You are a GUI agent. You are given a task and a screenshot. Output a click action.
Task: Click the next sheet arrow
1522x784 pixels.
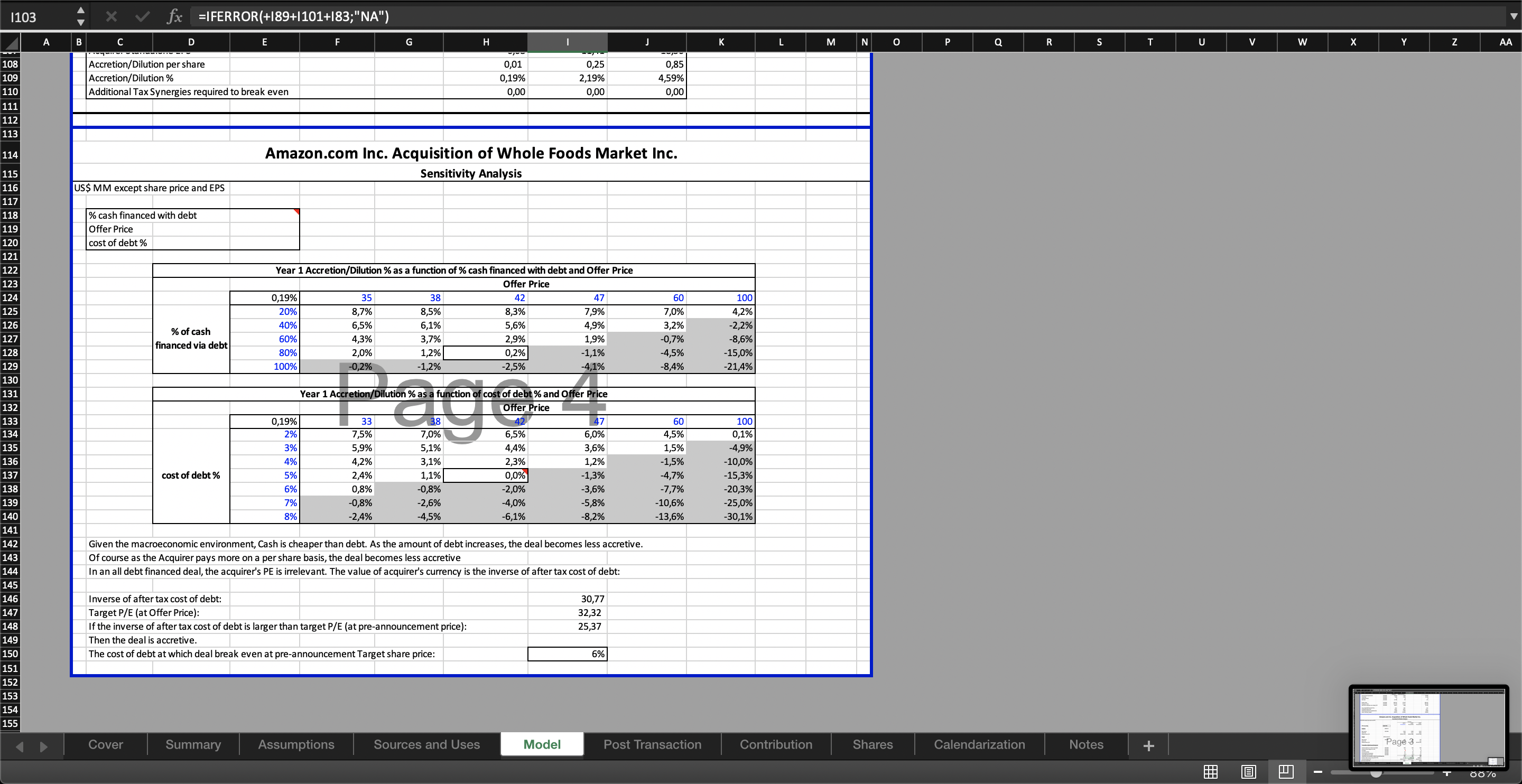(43, 746)
